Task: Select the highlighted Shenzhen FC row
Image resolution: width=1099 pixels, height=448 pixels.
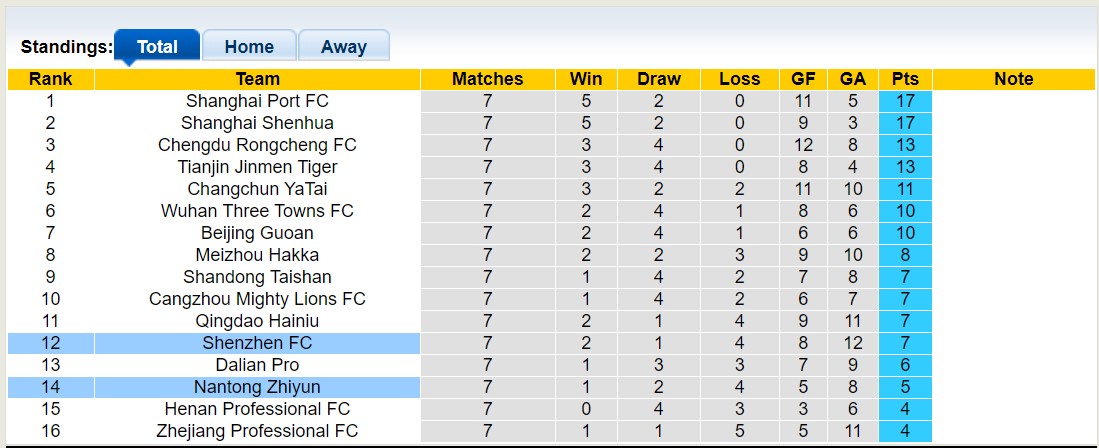Action: pyautogui.click(x=257, y=343)
